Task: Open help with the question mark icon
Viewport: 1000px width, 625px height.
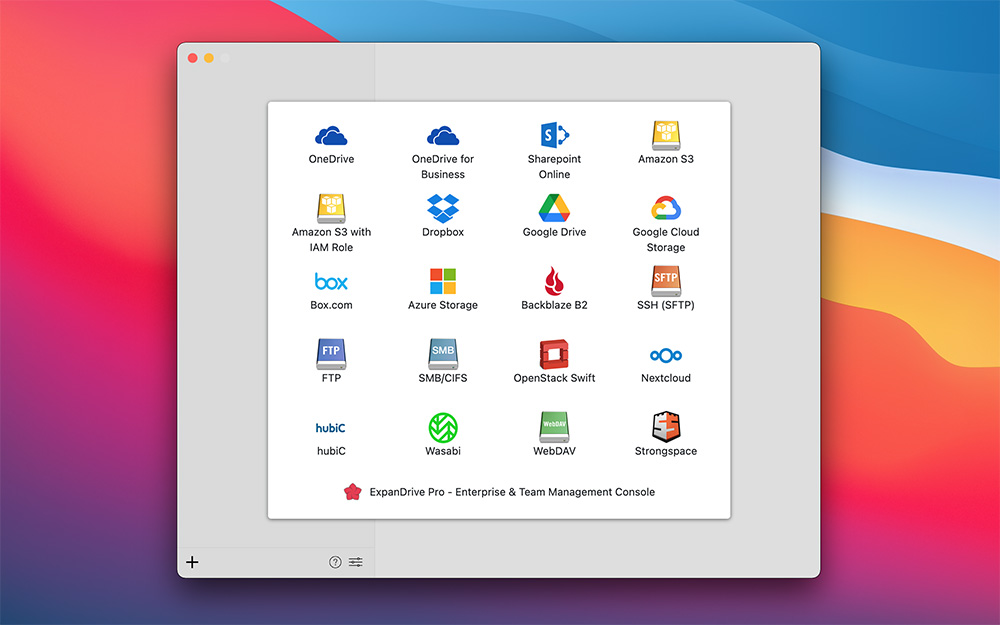Action: coord(335,562)
